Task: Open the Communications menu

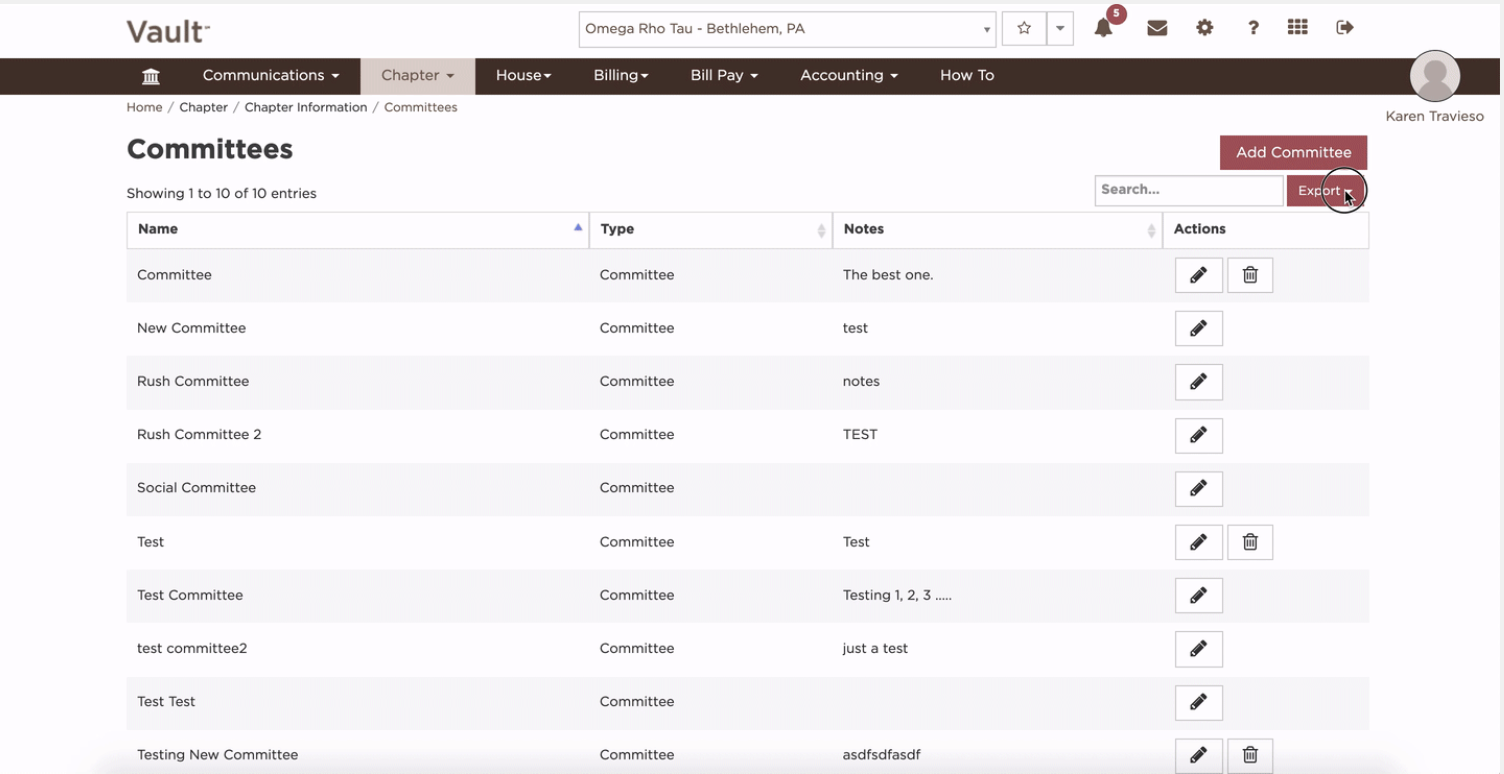Action: pos(271,76)
